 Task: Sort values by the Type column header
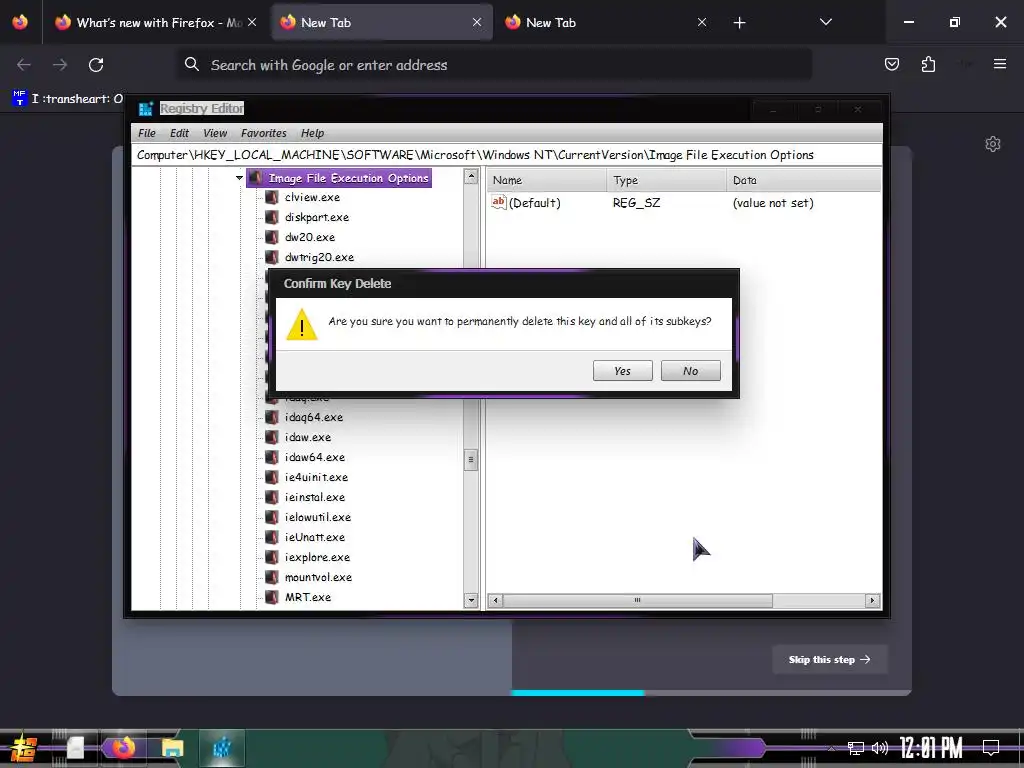[x=666, y=180]
